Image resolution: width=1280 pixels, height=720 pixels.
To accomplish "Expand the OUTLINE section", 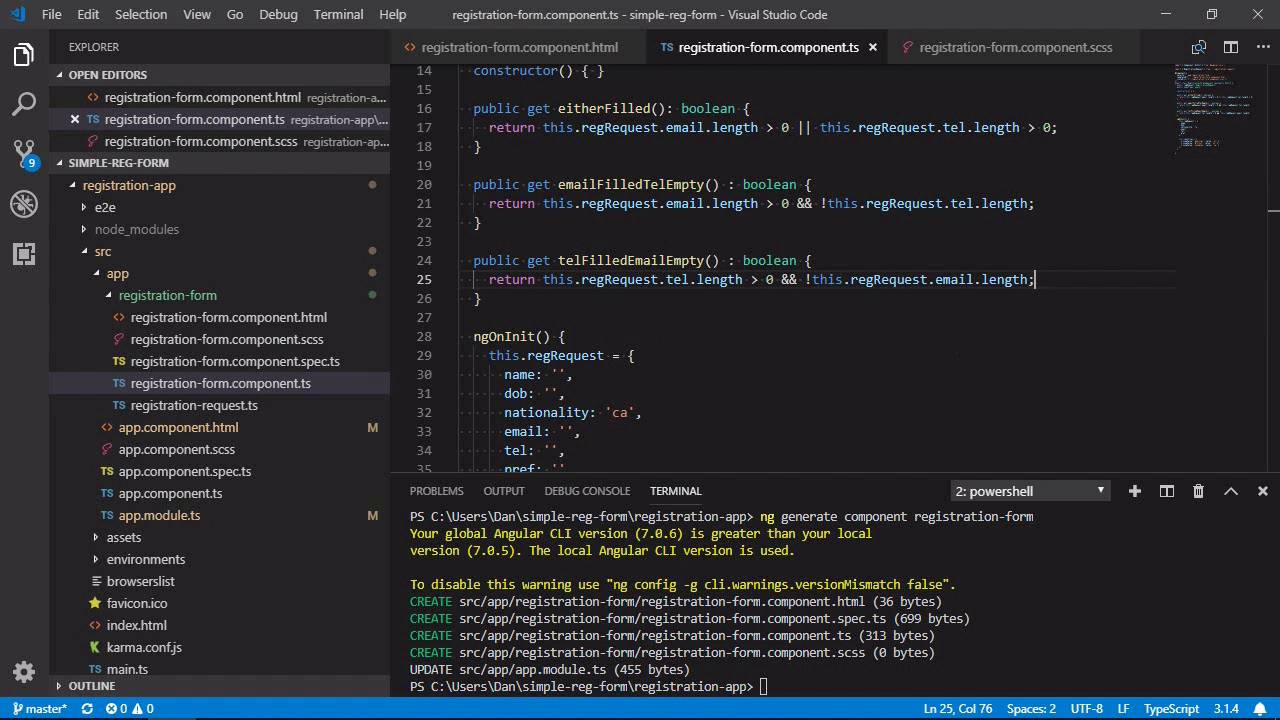I will [92, 686].
